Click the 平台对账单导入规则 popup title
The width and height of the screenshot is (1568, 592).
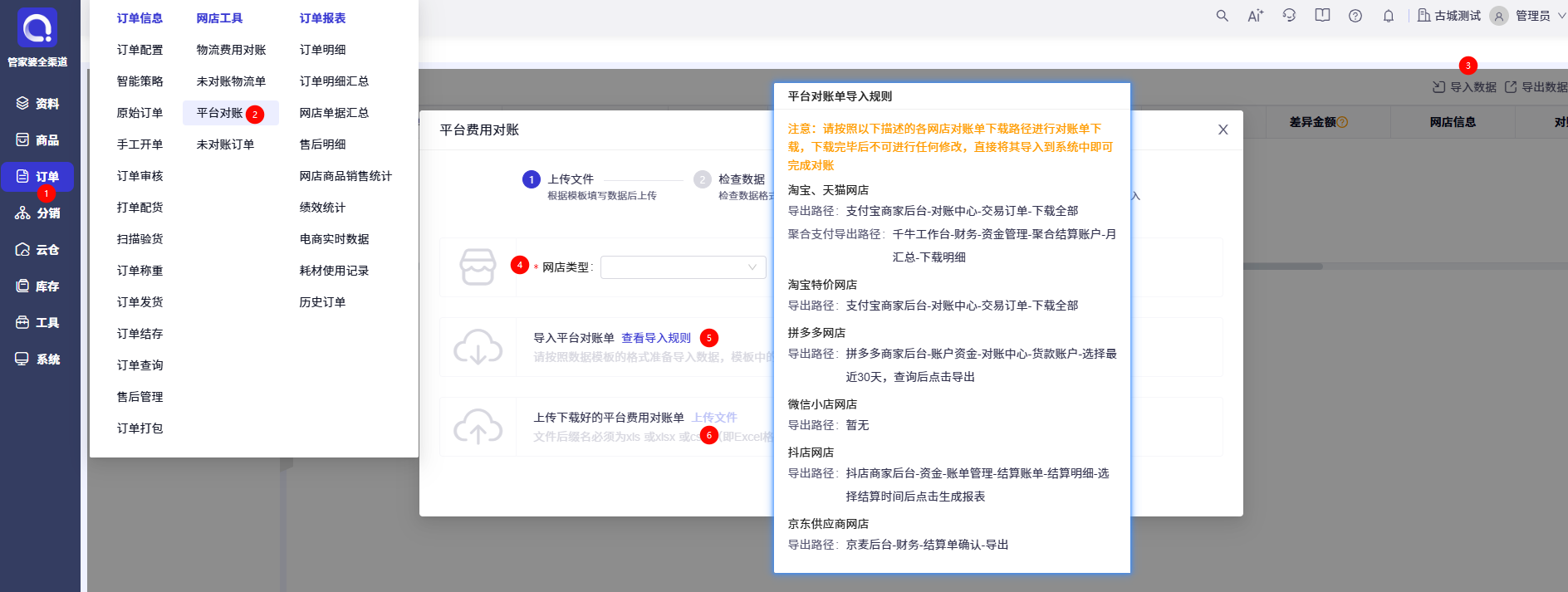840,96
